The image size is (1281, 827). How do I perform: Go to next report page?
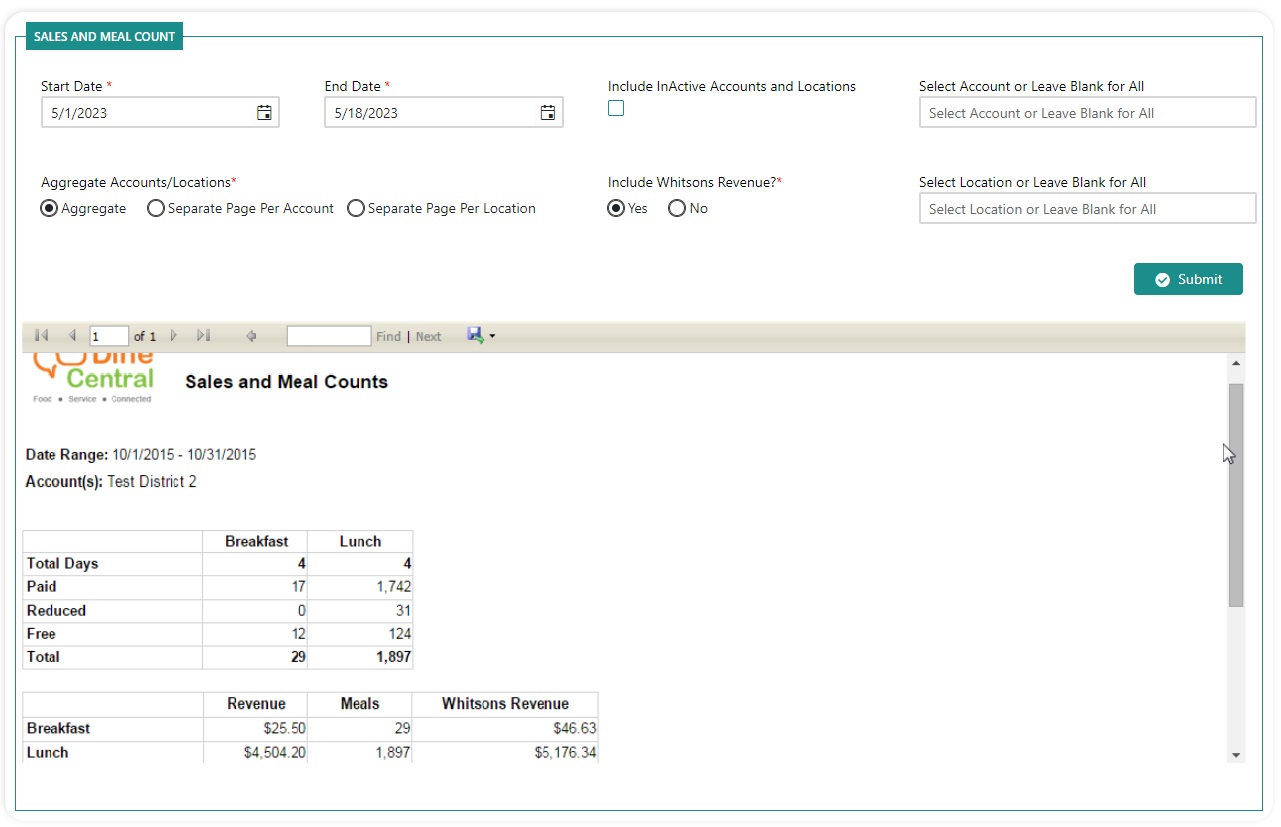tap(174, 336)
